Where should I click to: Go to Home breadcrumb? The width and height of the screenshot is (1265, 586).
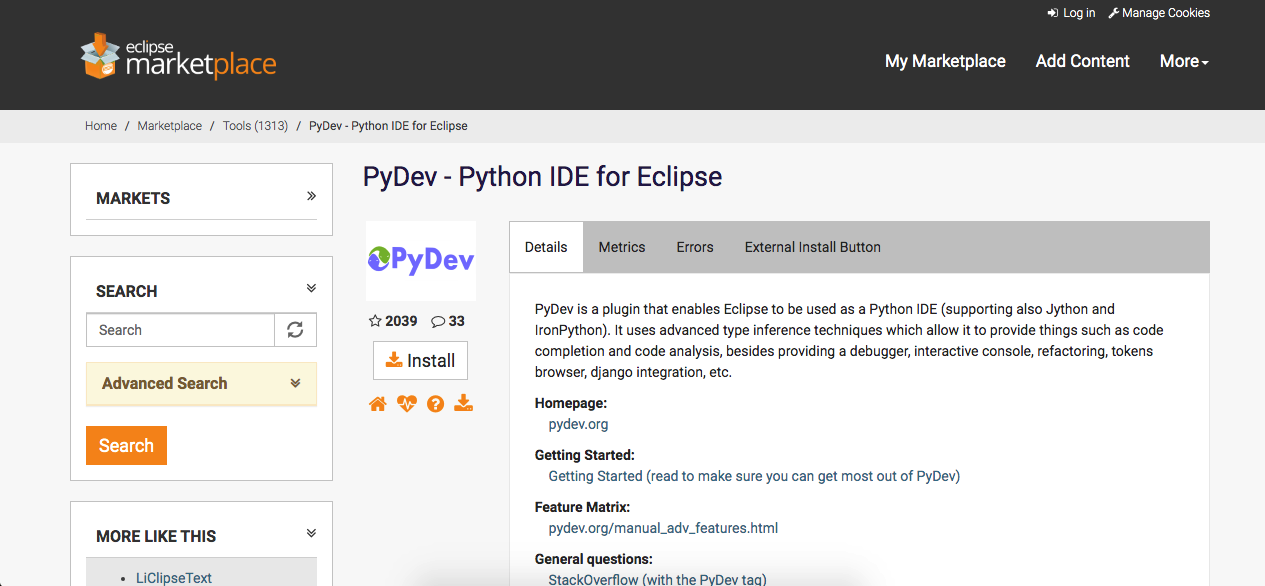[x=101, y=126]
